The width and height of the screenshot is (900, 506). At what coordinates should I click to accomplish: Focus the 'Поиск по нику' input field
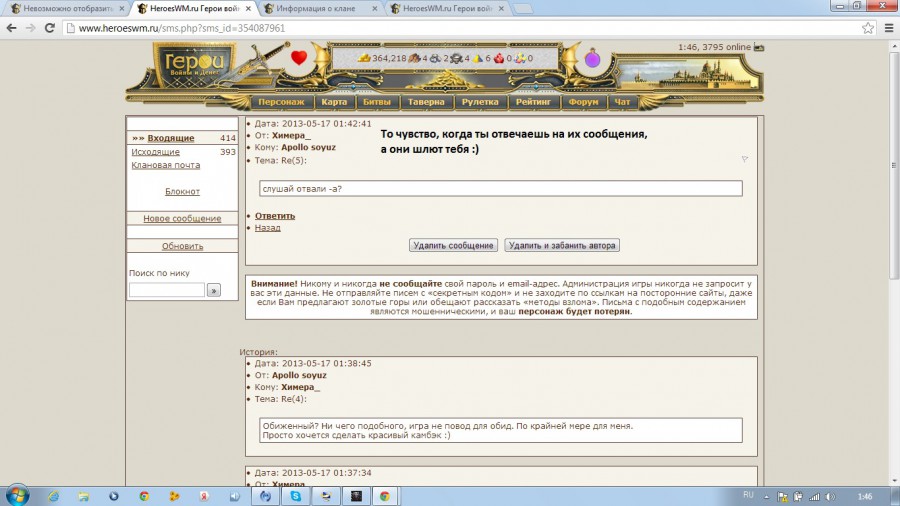(x=166, y=290)
